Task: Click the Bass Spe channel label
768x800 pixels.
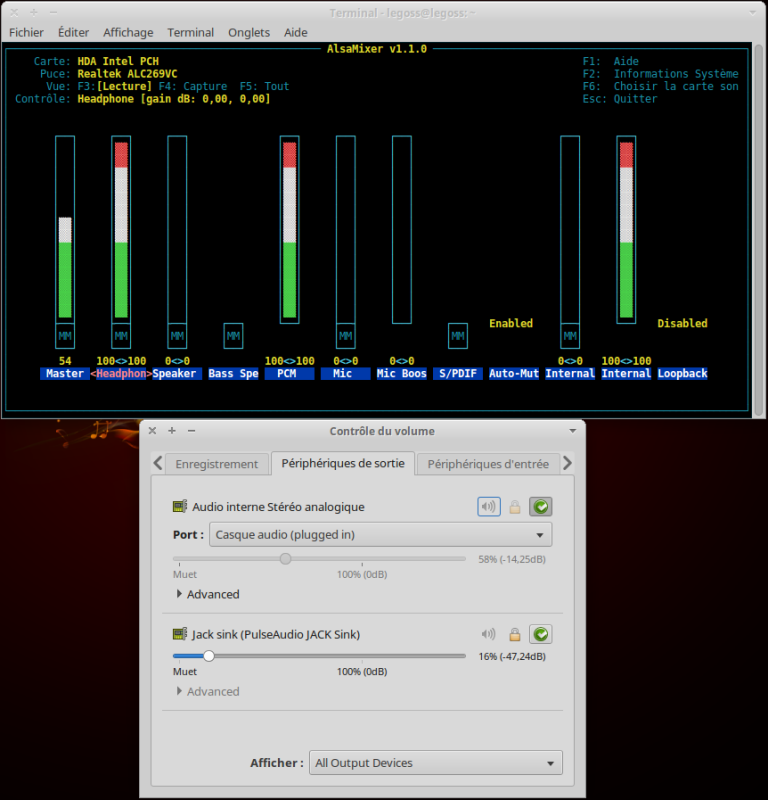Action: pyautogui.click(x=233, y=373)
